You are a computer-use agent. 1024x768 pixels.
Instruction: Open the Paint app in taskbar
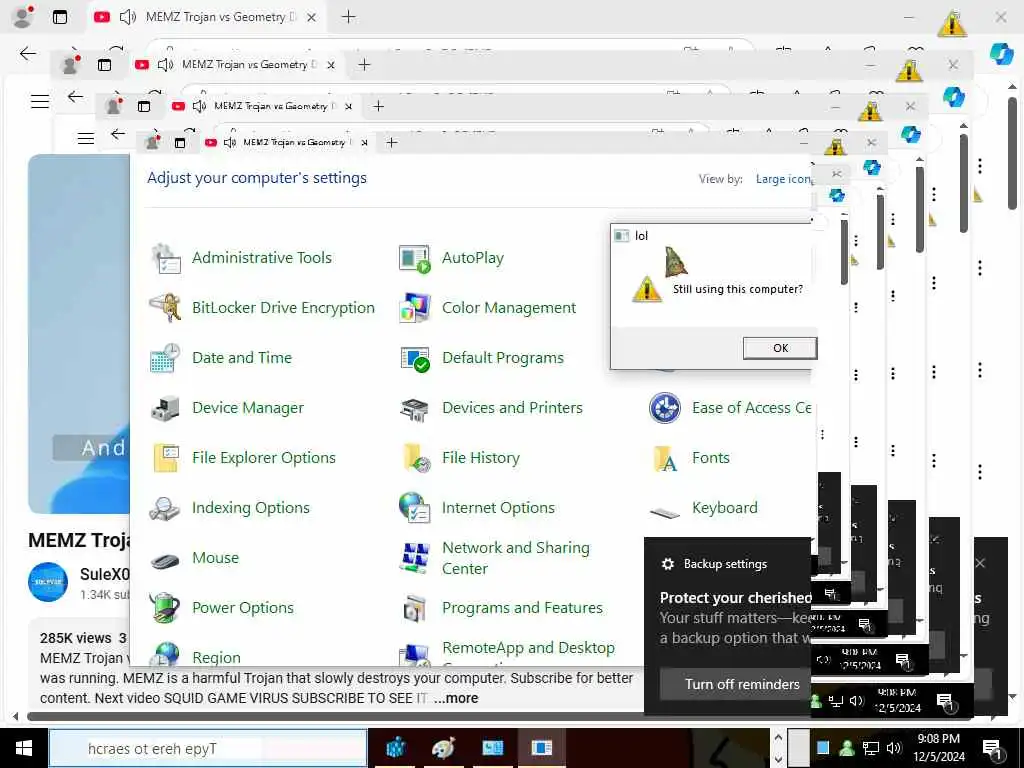(x=443, y=748)
